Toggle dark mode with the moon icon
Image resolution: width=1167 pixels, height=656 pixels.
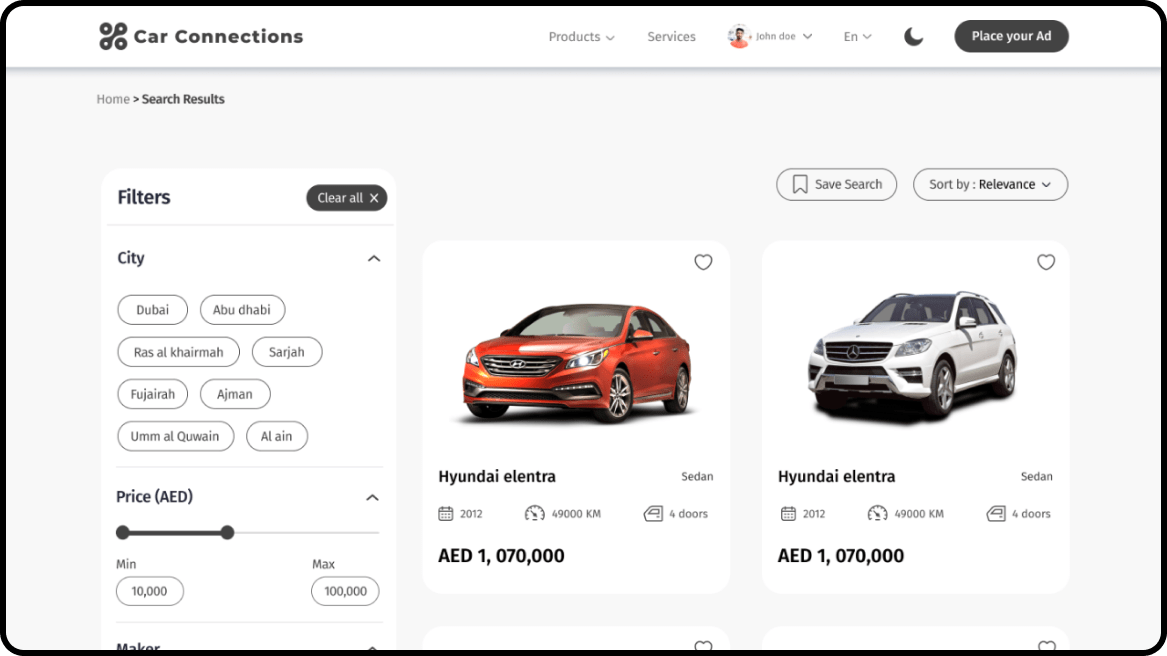[x=913, y=36]
